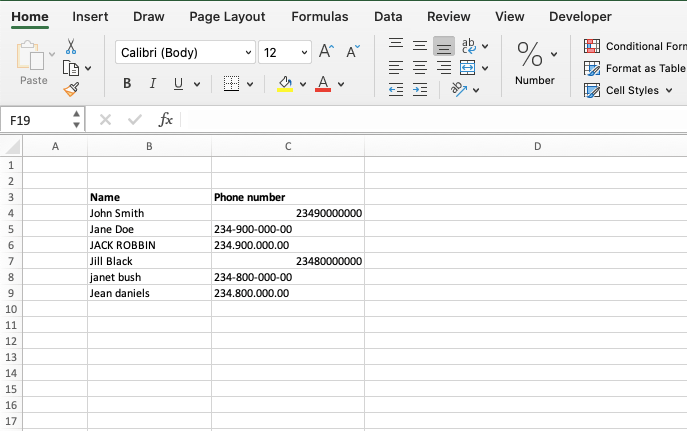The height and width of the screenshot is (431, 687).
Task: Click the Wrap Text icon
Action: (468, 46)
